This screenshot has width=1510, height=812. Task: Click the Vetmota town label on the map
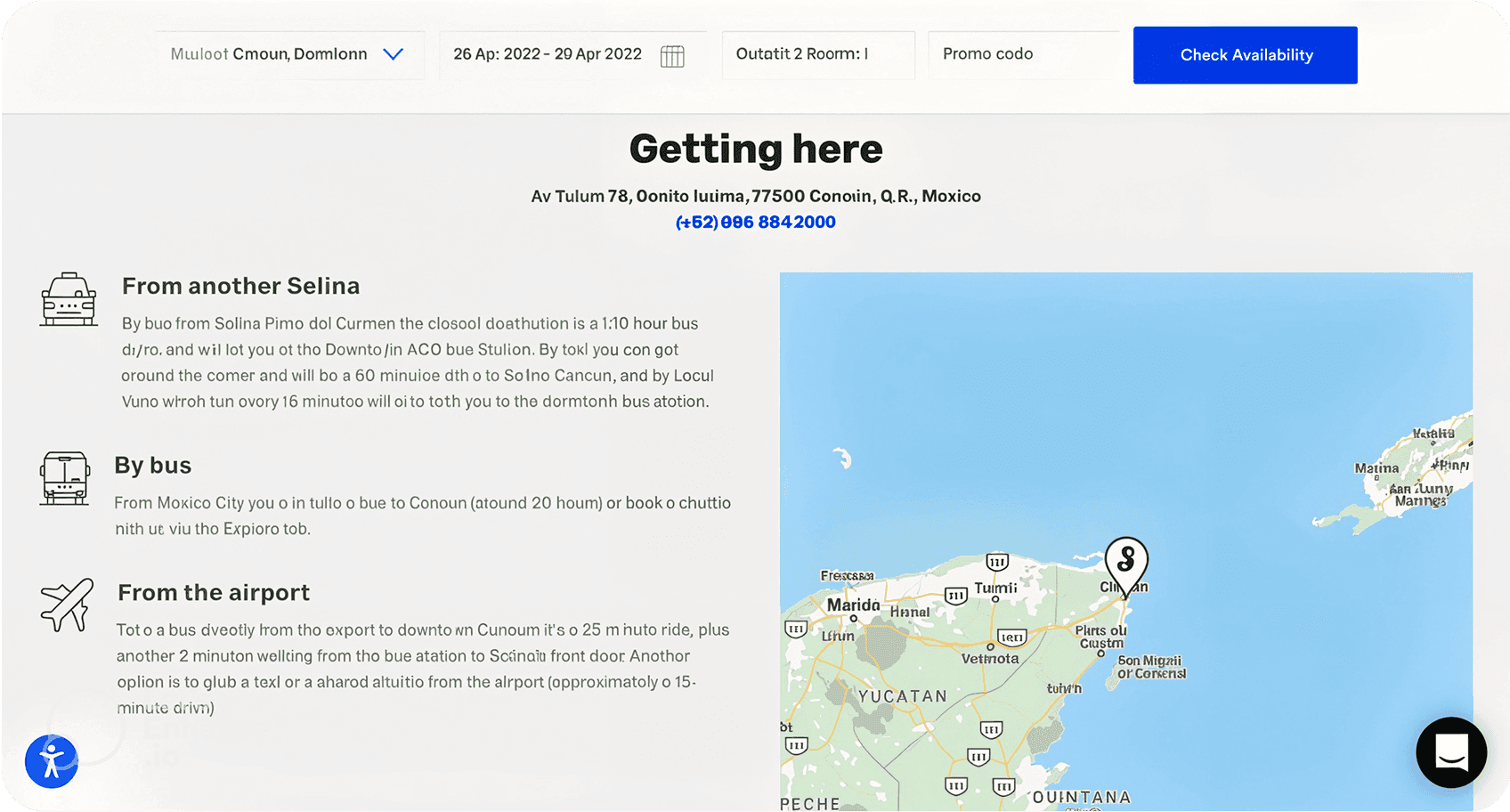point(990,659)
